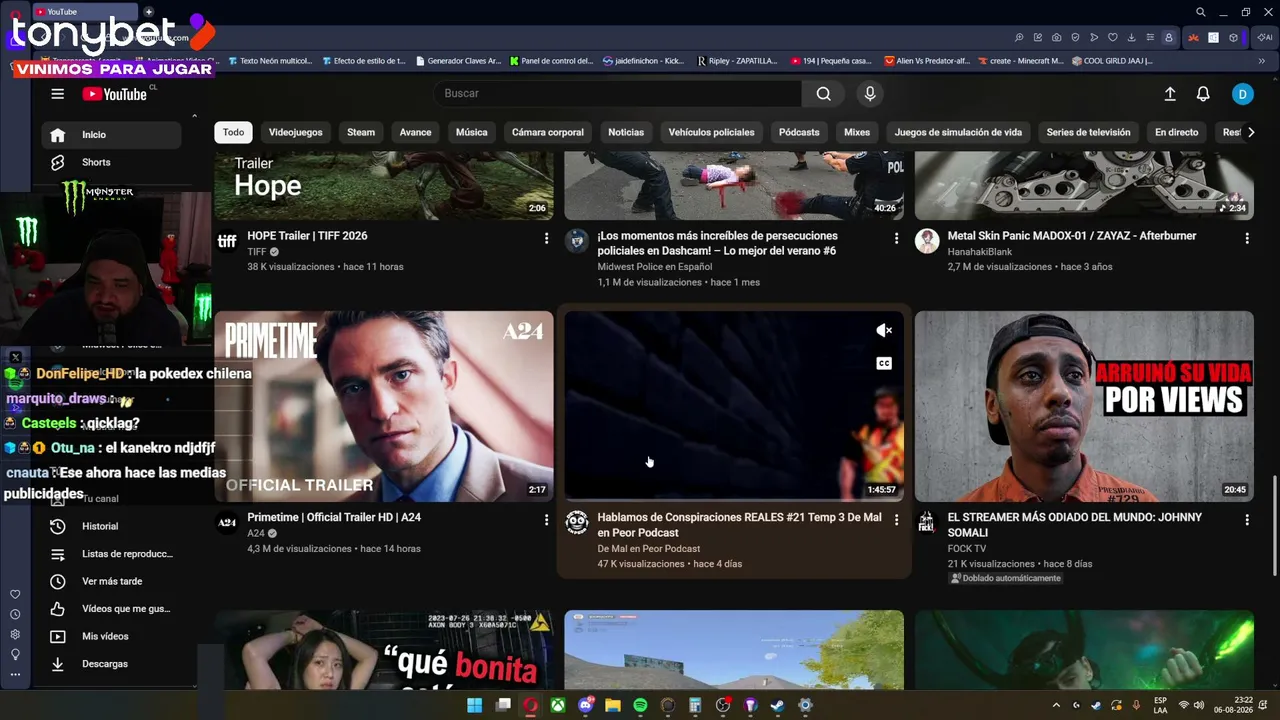Click the search magnifier button
Viewport: 1280px width, 720px height.
click(x=823, y=93)
